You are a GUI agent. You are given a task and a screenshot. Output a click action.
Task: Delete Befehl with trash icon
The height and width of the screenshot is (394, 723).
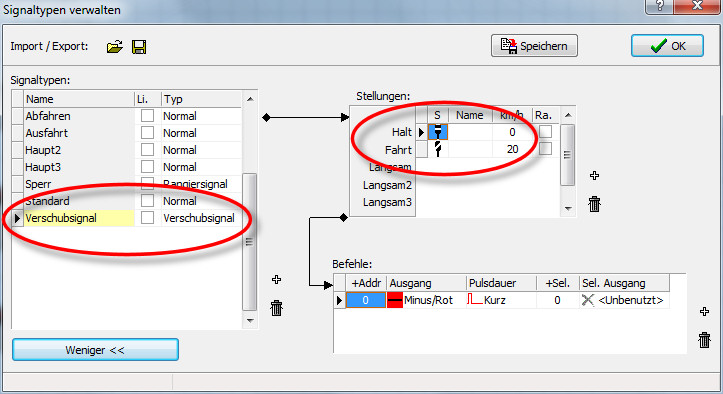[x=704, y=340]
